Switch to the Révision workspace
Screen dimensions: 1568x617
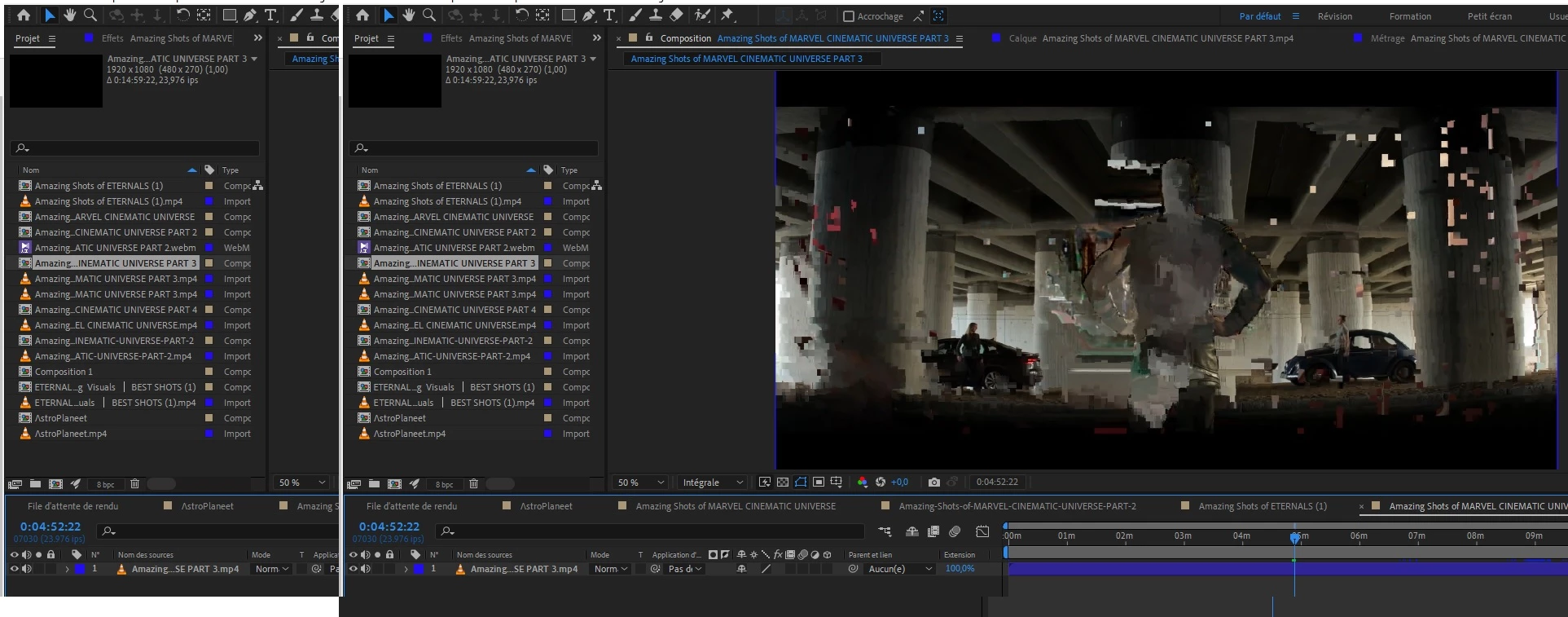tap(1335, 16)
